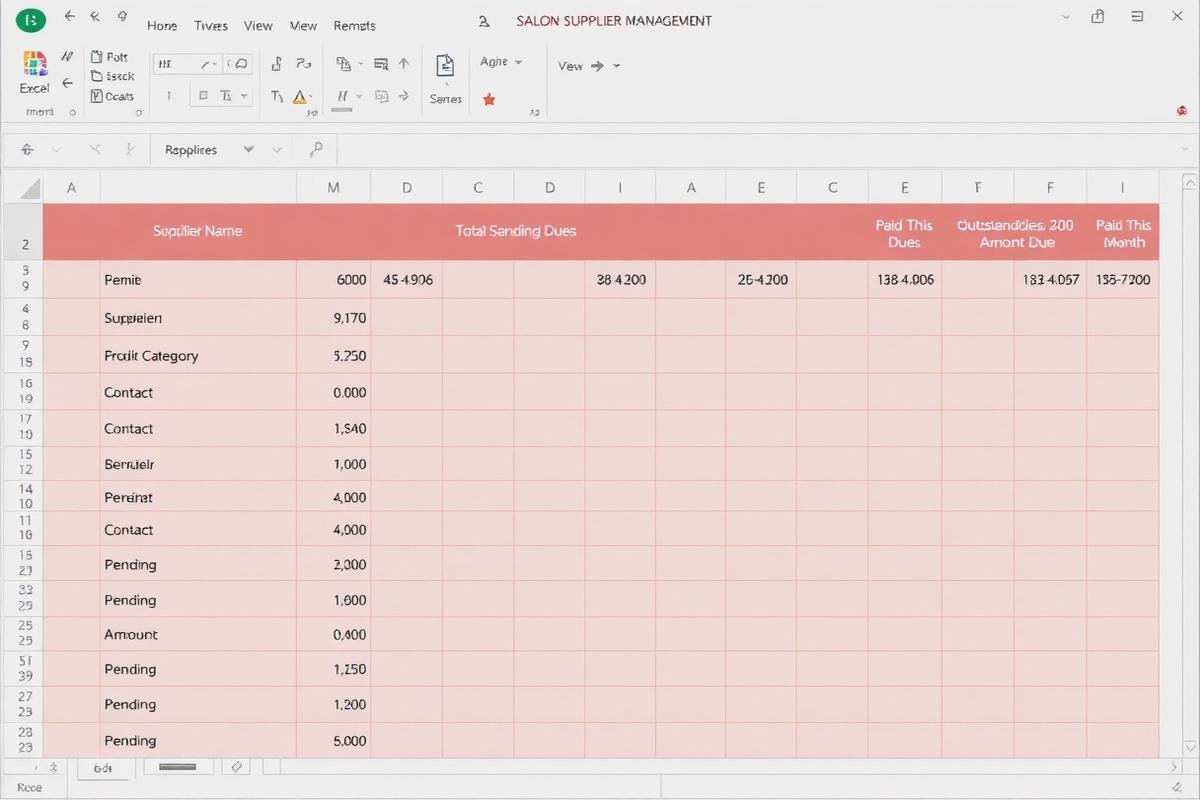Click the share icon in title bar

1099,17
